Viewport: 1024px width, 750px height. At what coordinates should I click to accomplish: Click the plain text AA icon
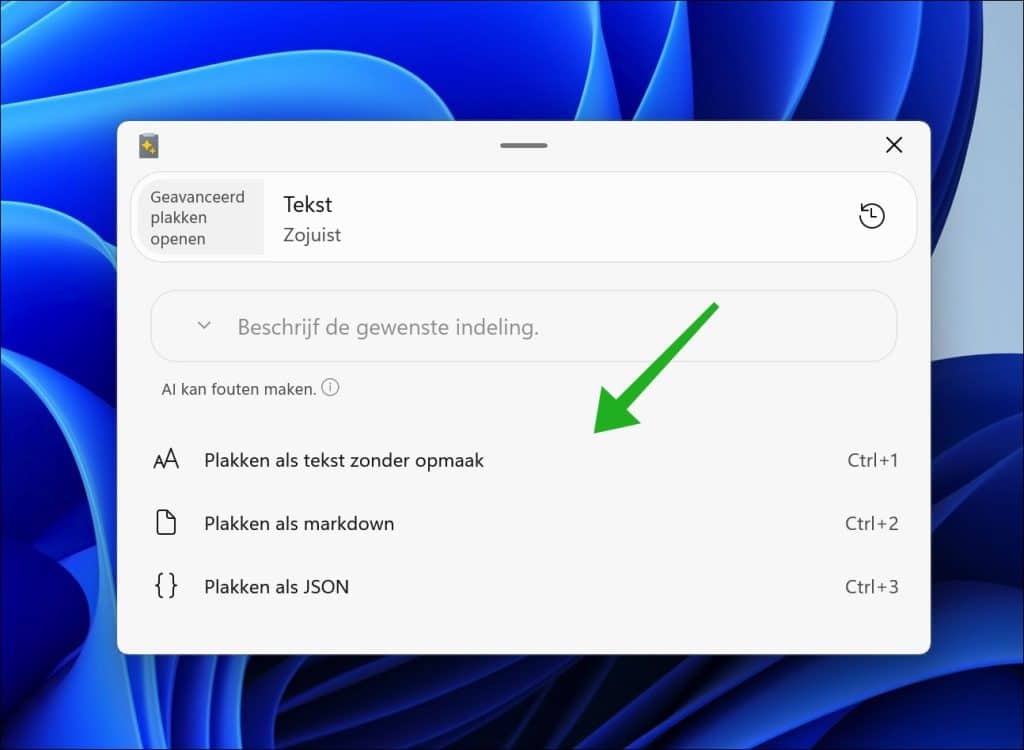click(166, 460)
